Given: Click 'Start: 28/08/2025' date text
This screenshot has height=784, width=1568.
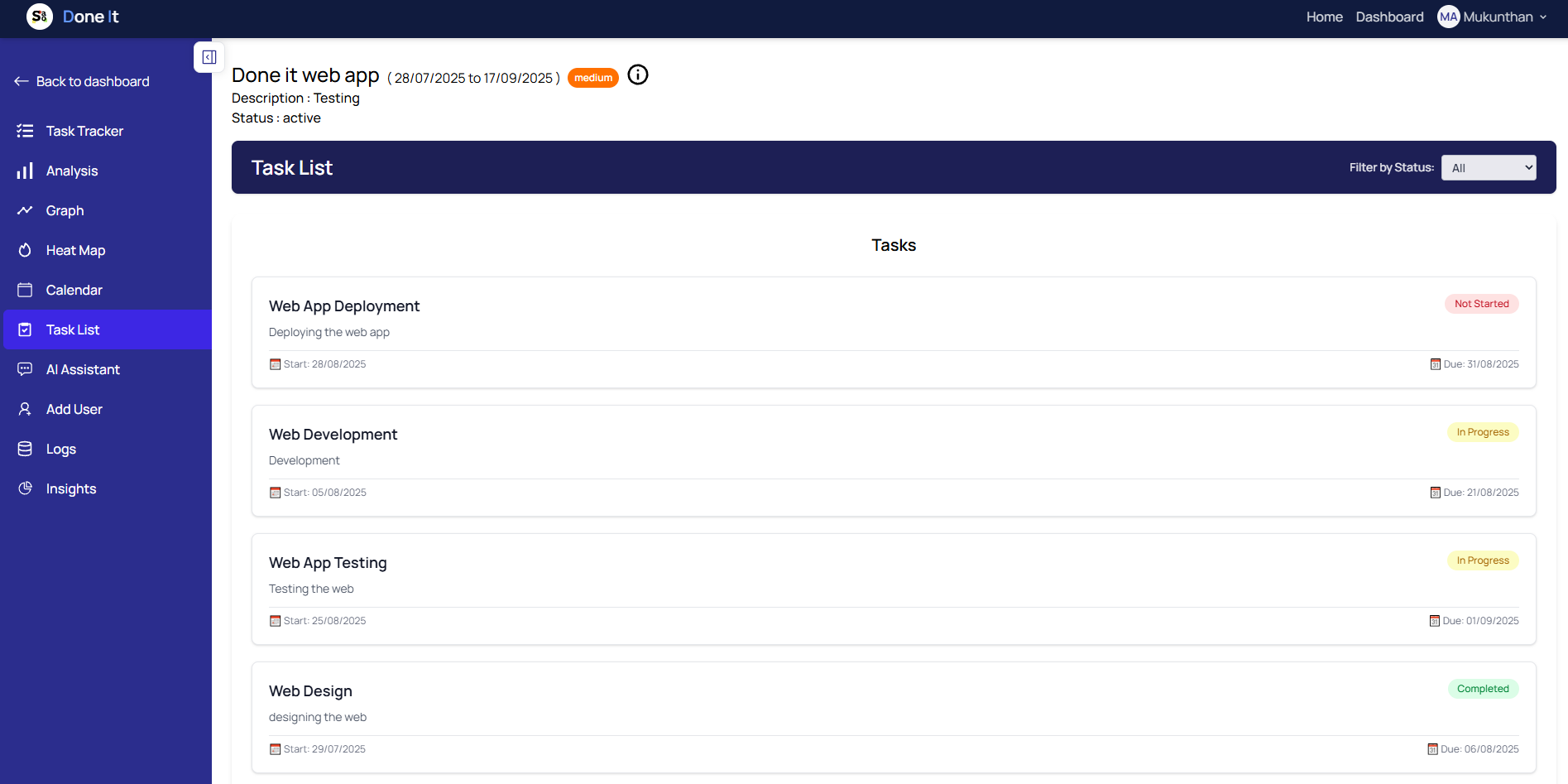Looking at the screenshot, I should pos(324,364).
